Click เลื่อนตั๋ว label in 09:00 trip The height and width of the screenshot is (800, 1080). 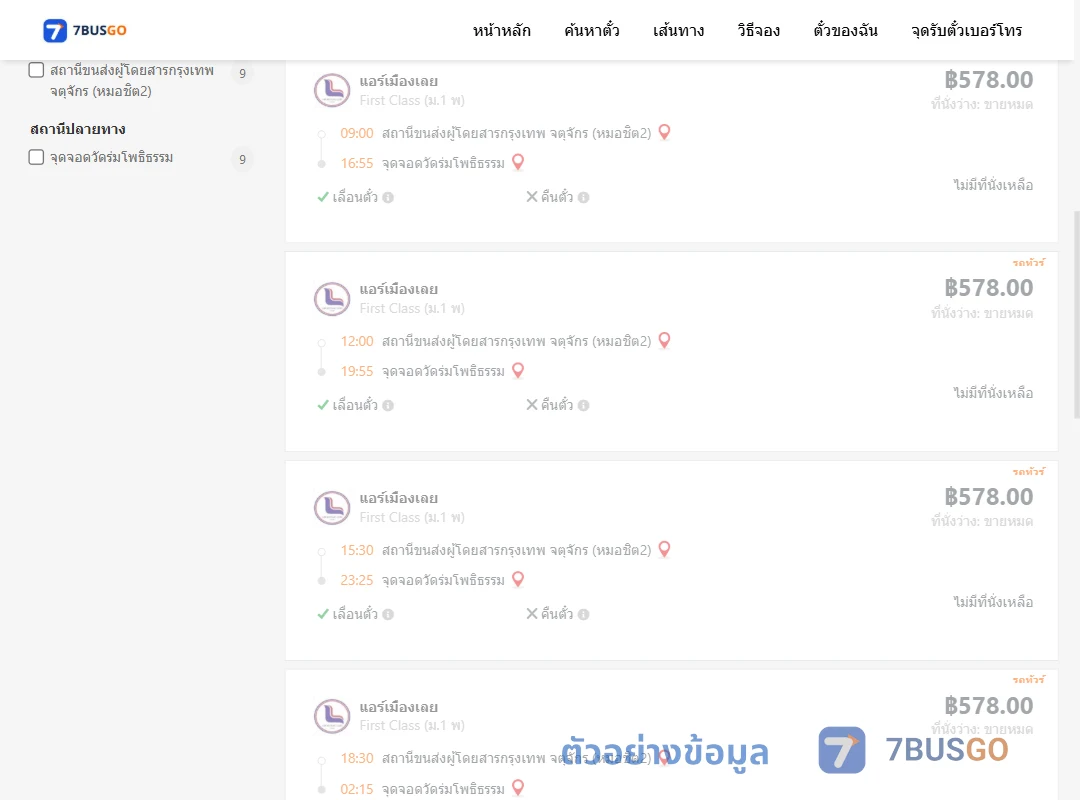355,197
